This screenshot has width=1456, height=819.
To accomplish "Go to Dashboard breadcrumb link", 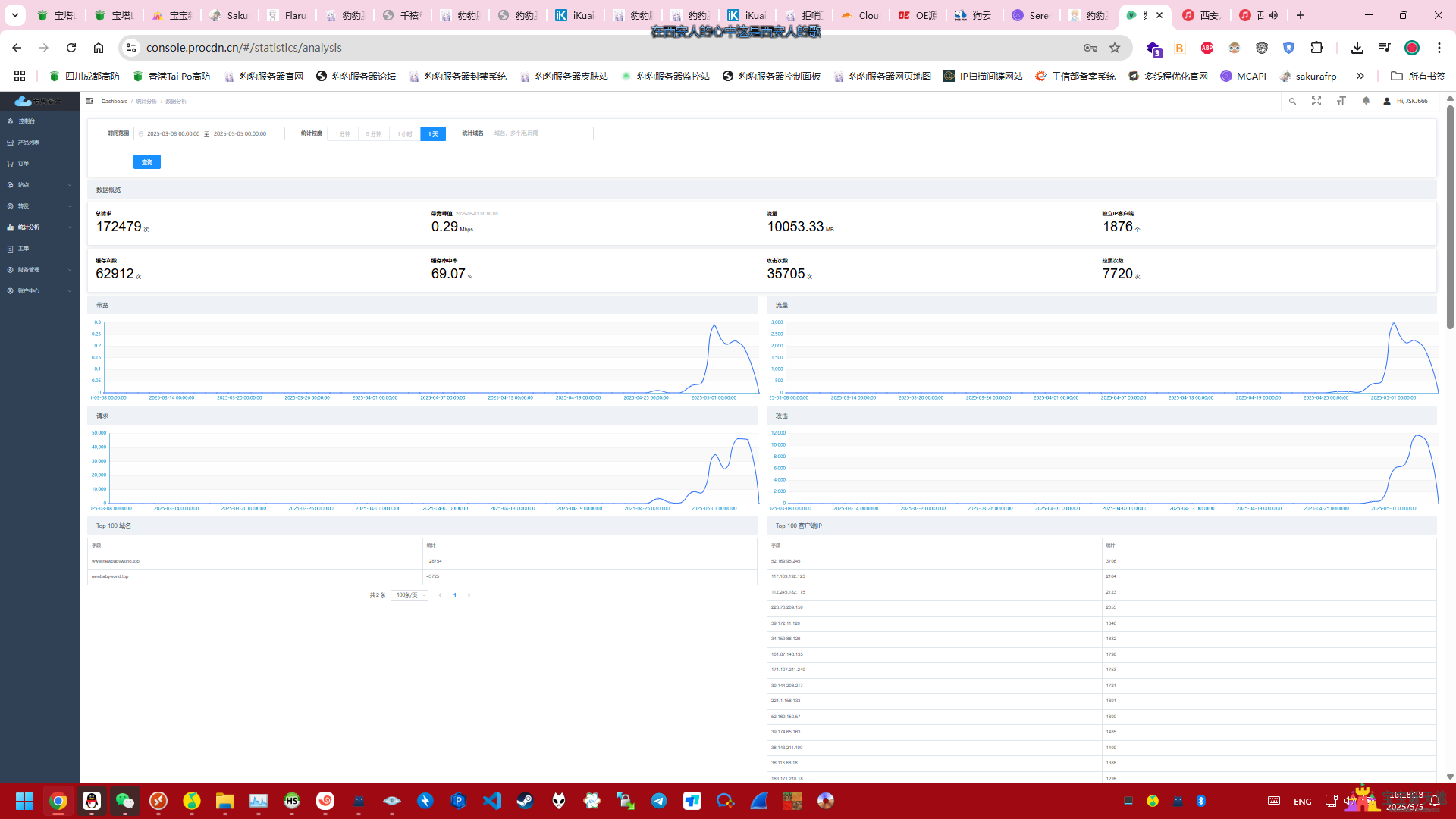I will (x=115, y=101).
